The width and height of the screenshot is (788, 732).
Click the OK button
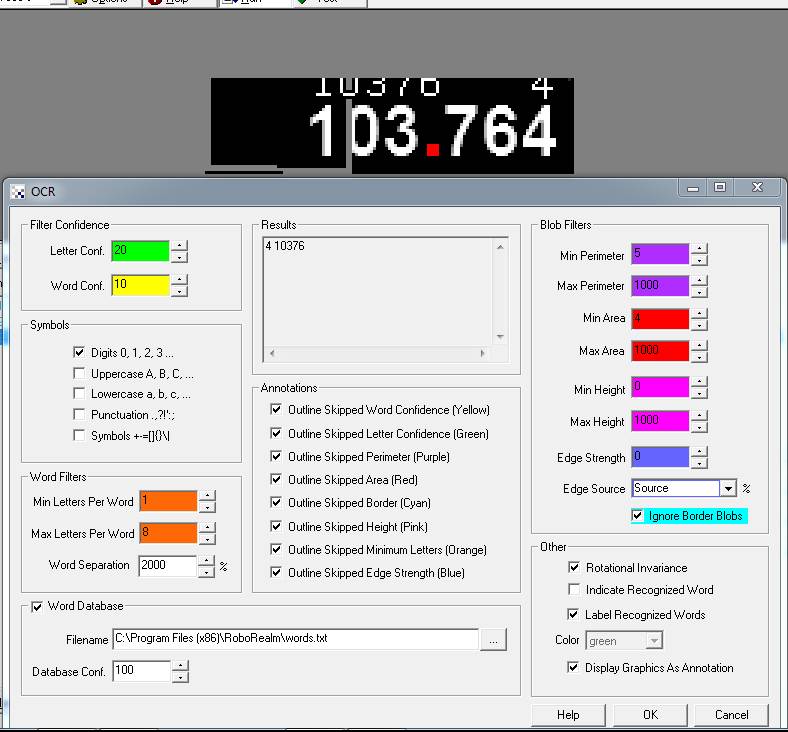click(x=650, y=715)
